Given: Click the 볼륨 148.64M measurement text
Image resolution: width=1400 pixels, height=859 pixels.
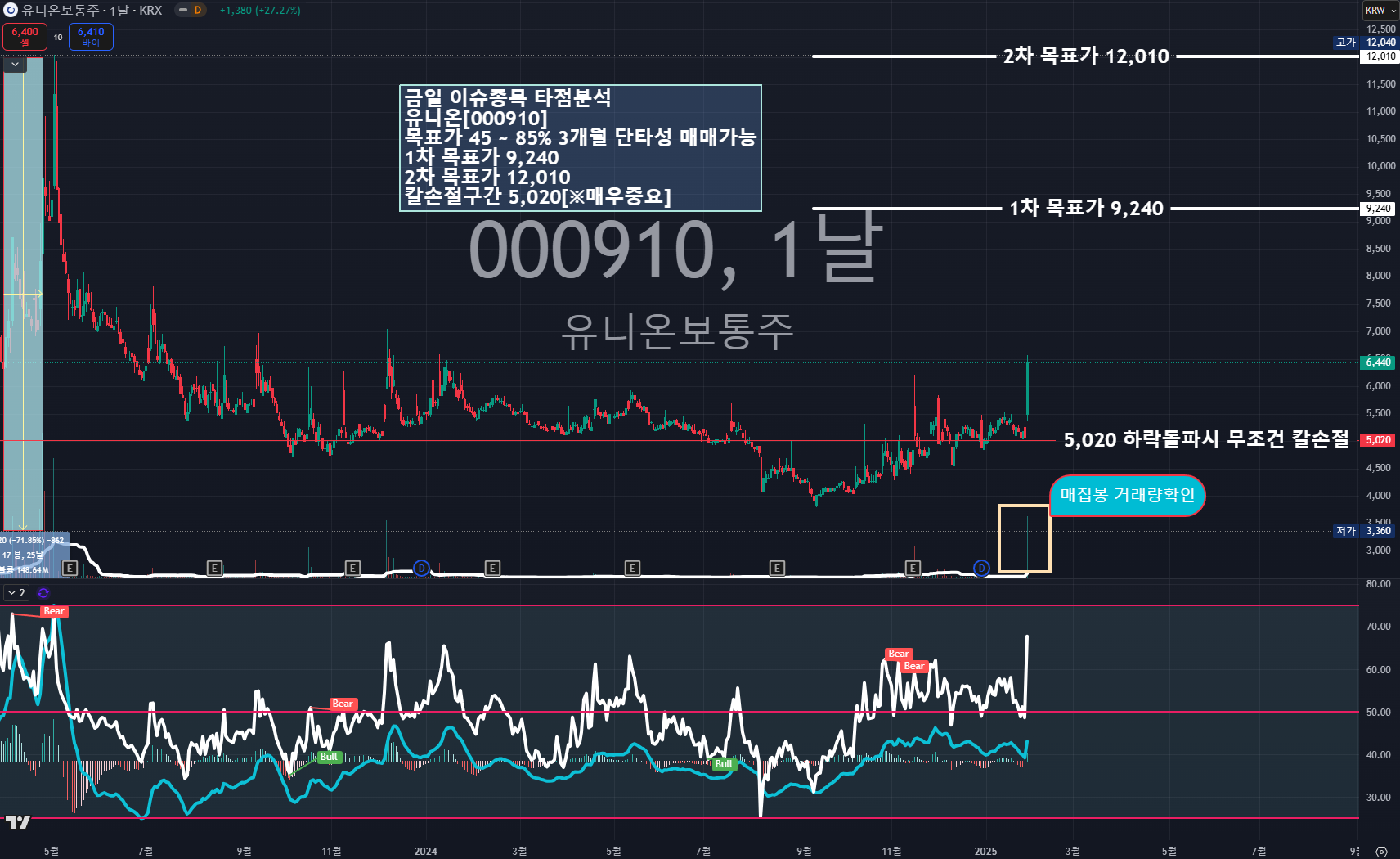Looking at the screenshot, I should click(25, 569).
